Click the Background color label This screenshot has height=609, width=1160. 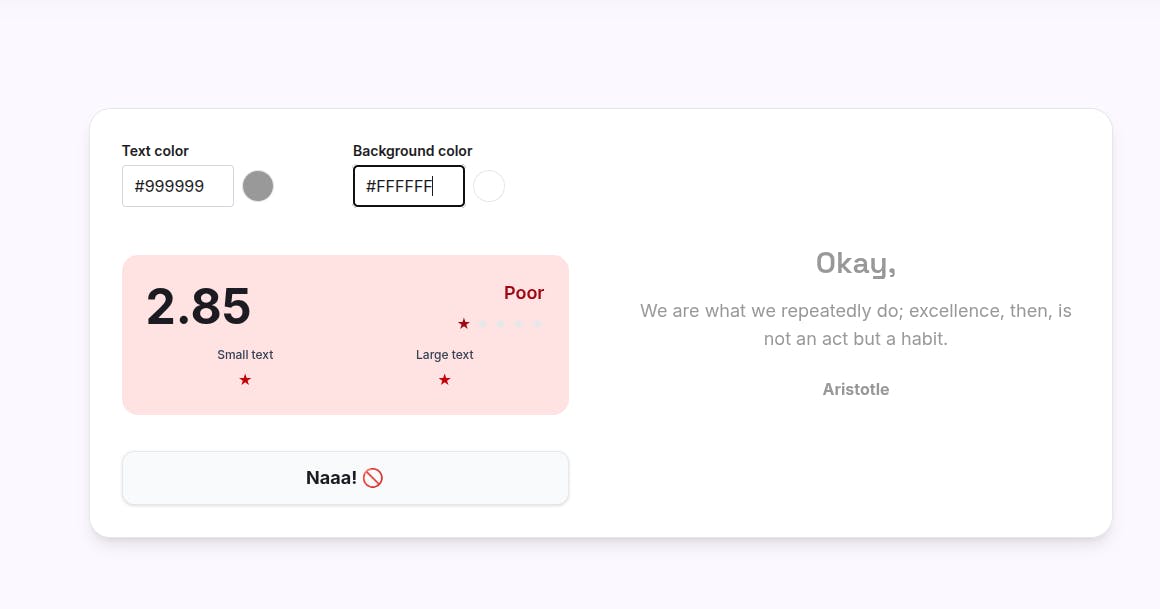pyautogui.click(x=412, y=151)
